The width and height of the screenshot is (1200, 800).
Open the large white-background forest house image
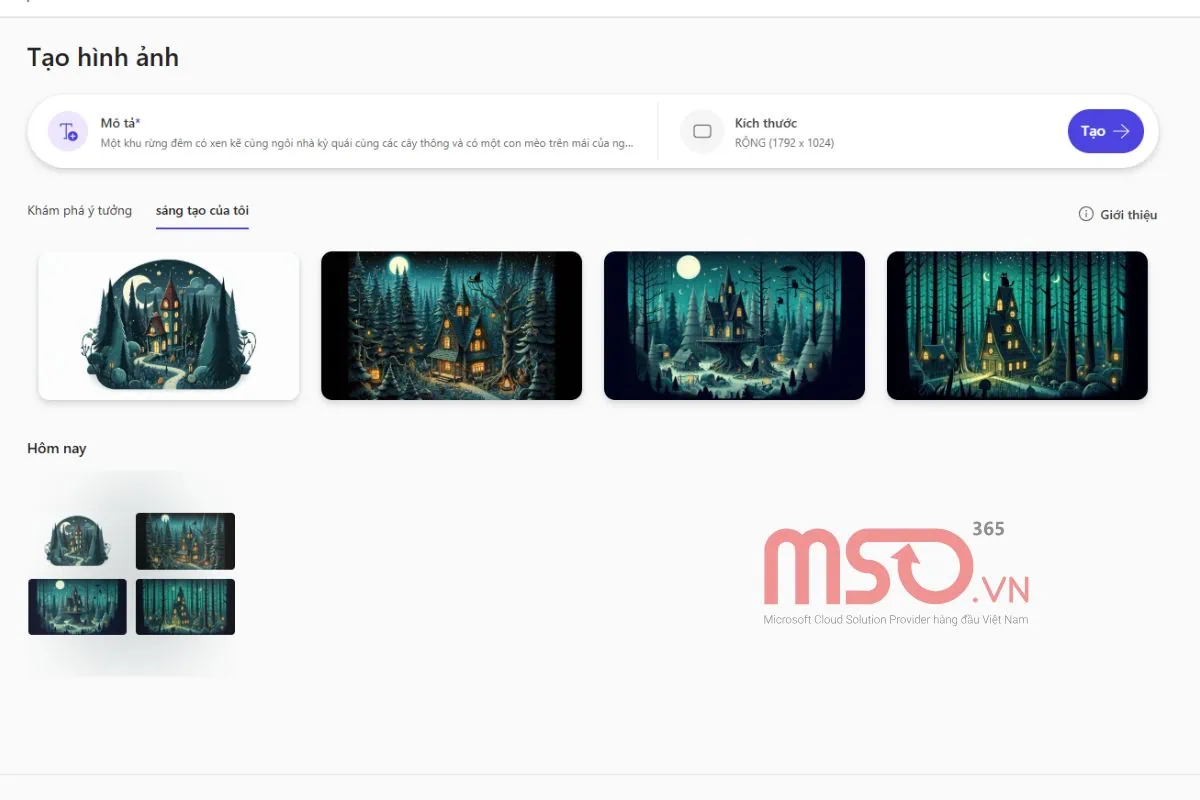point(168,325)
